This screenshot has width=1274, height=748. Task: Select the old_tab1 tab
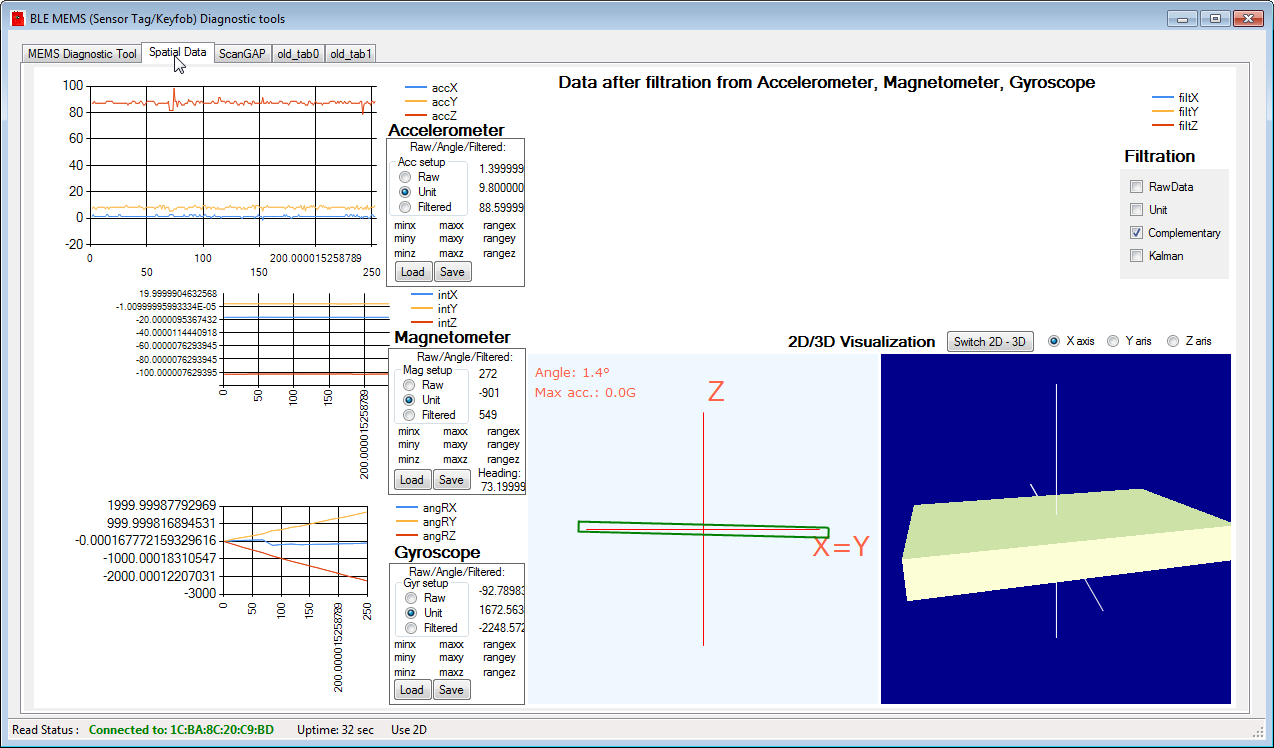351,54
